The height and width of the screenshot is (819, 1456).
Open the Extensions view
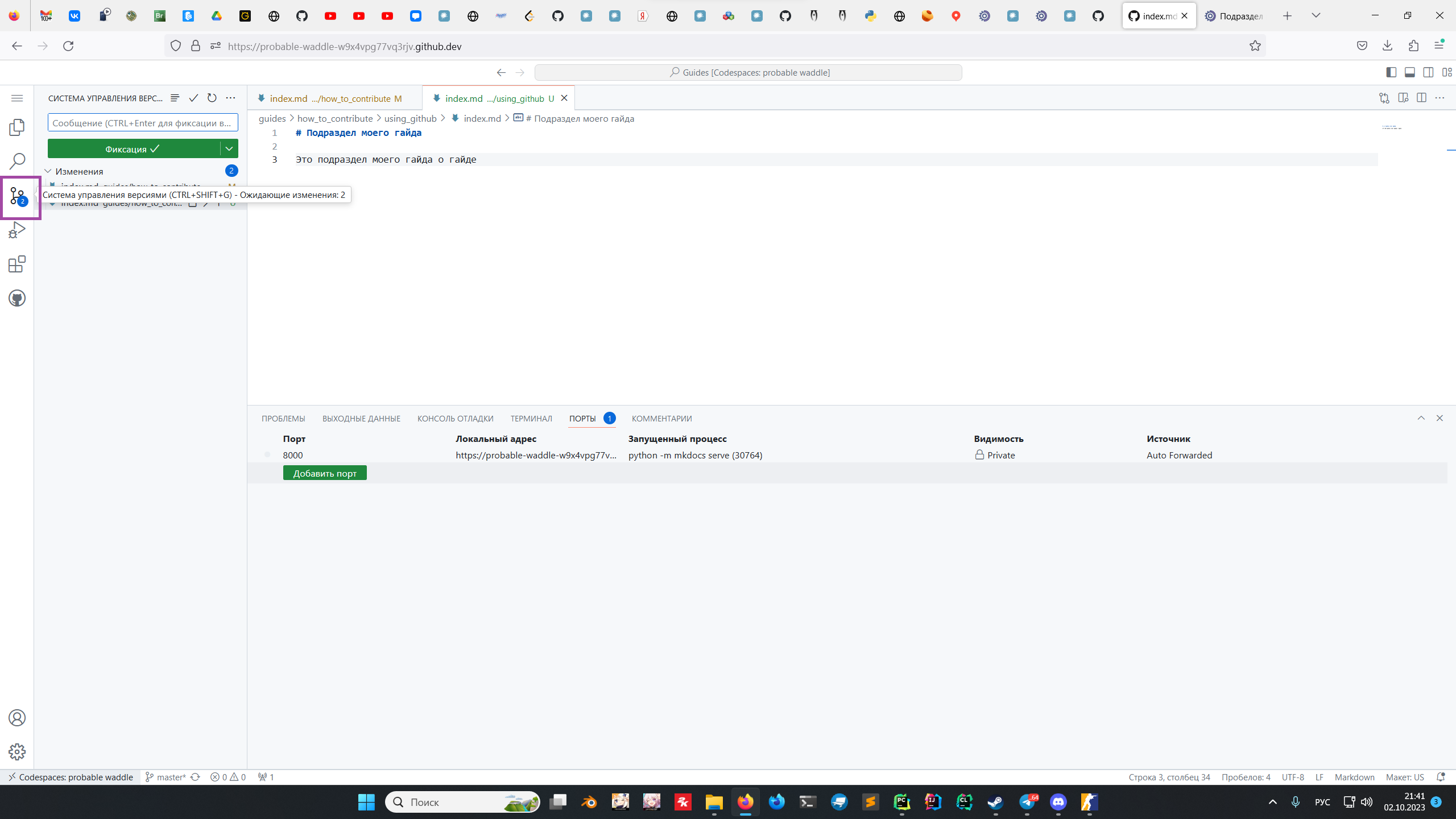point(17,264)
